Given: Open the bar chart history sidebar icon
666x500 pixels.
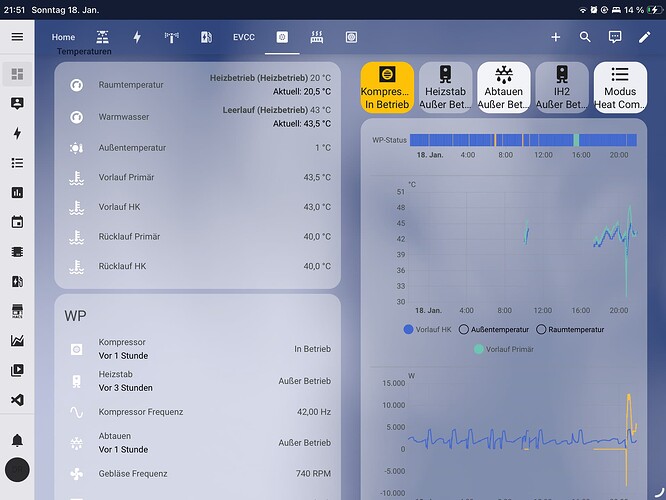Looking at the screenshot, I should pyautogui.click(x=17, y=193).
